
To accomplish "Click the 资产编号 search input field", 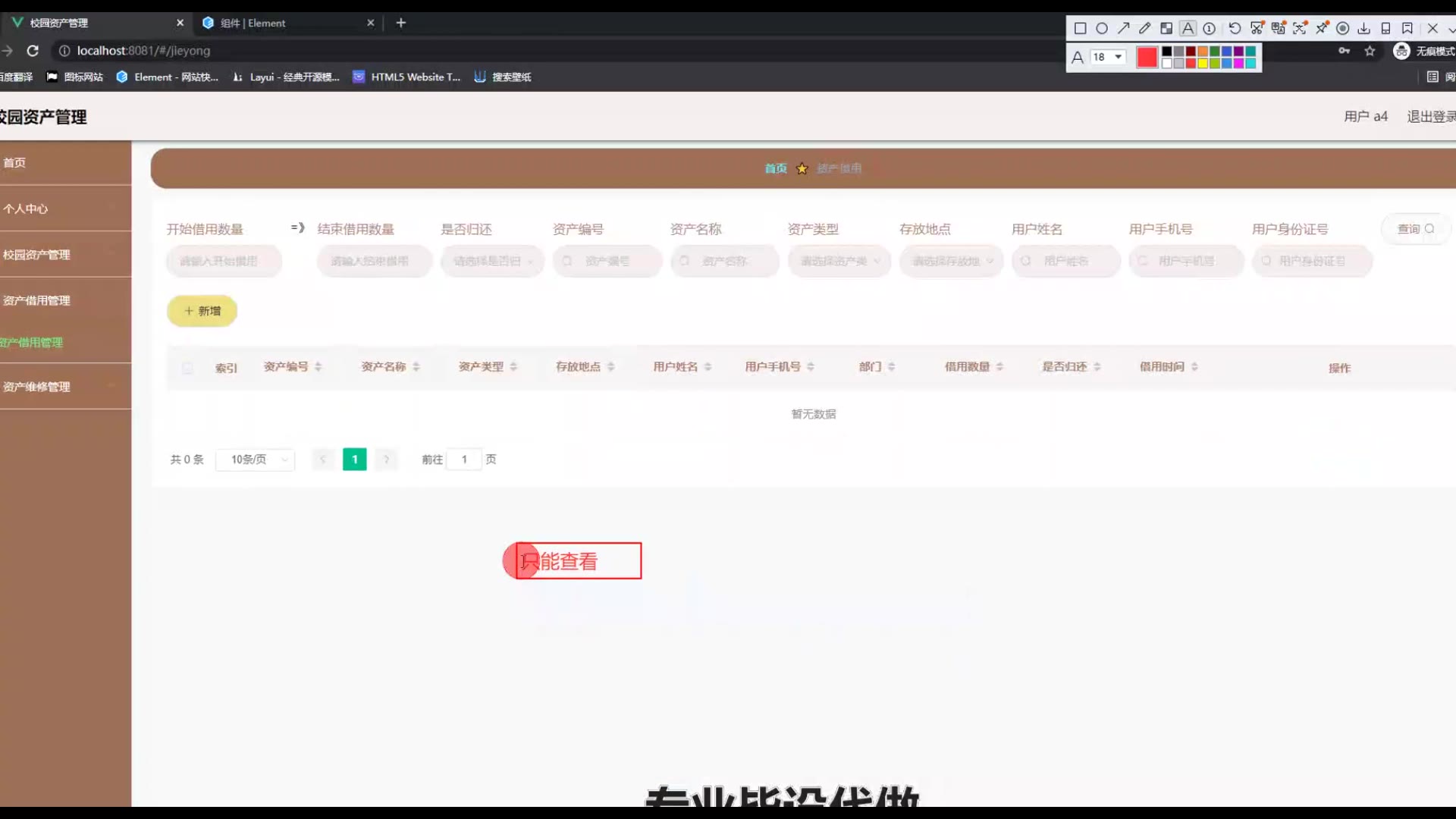I will click(x=607, y=261).
